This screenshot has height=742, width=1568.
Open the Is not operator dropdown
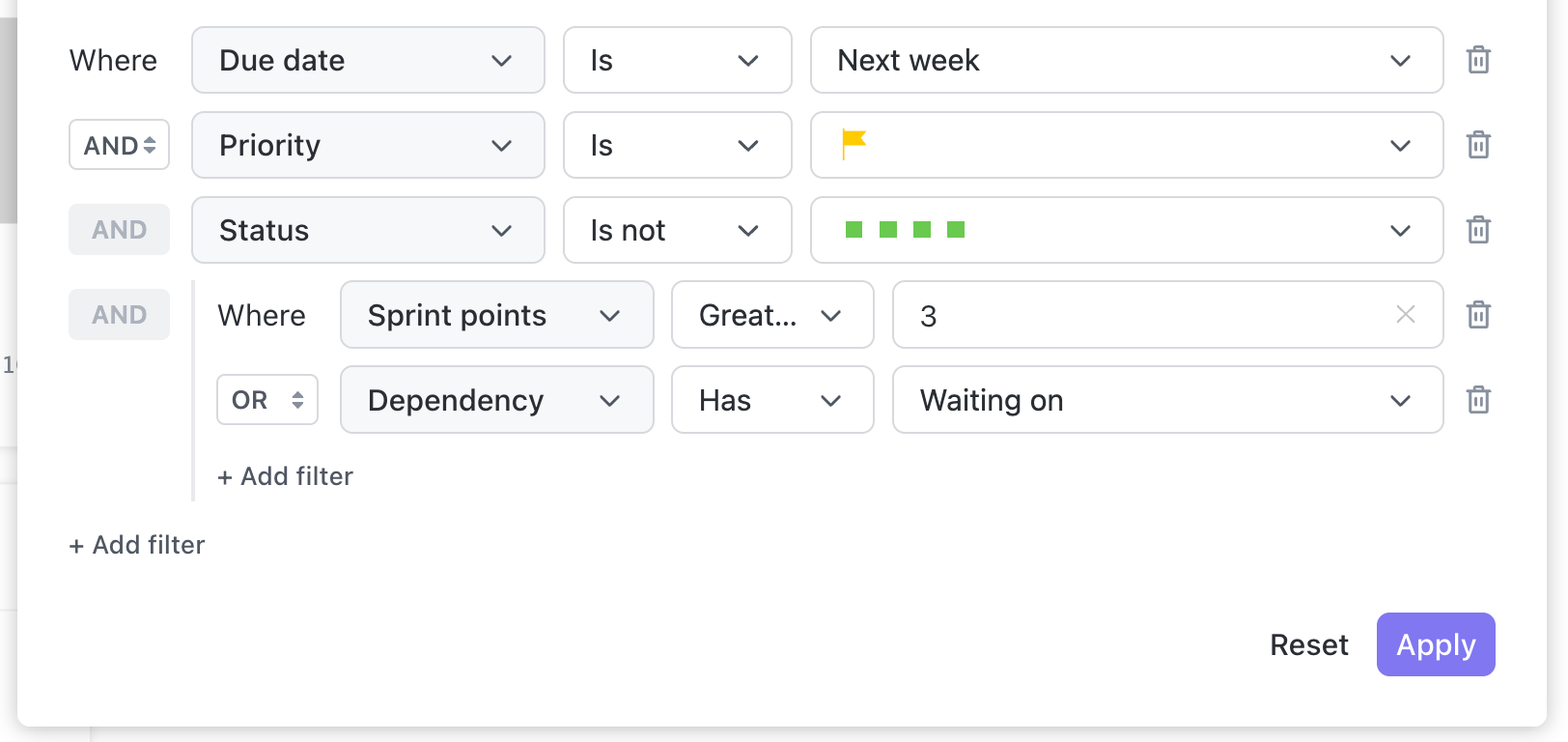click(677, 230)
